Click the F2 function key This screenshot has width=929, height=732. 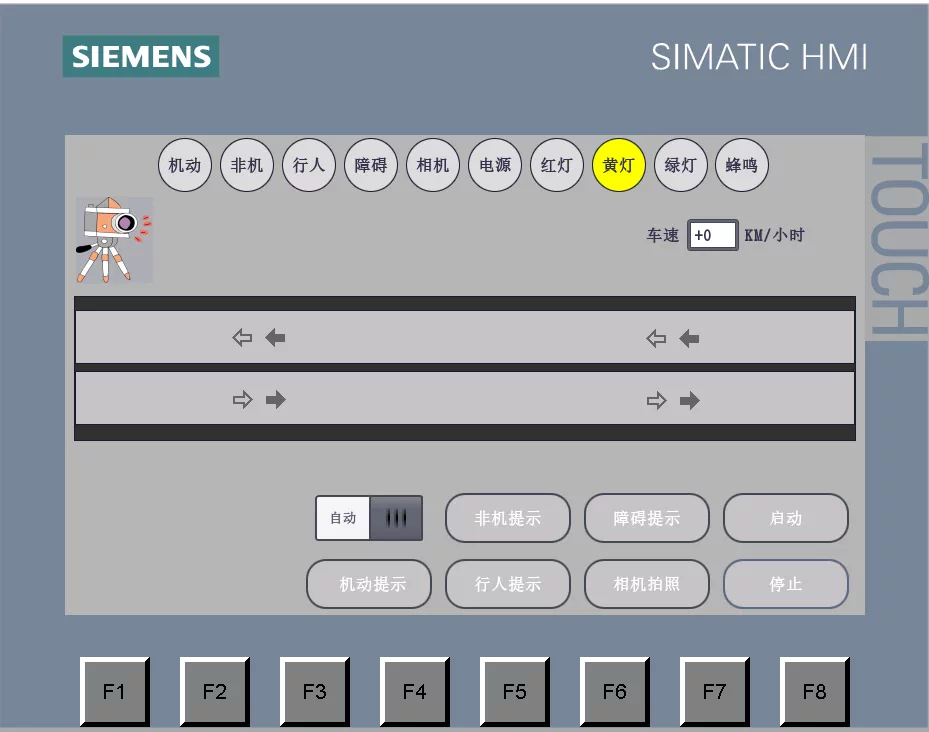point(214,691)
